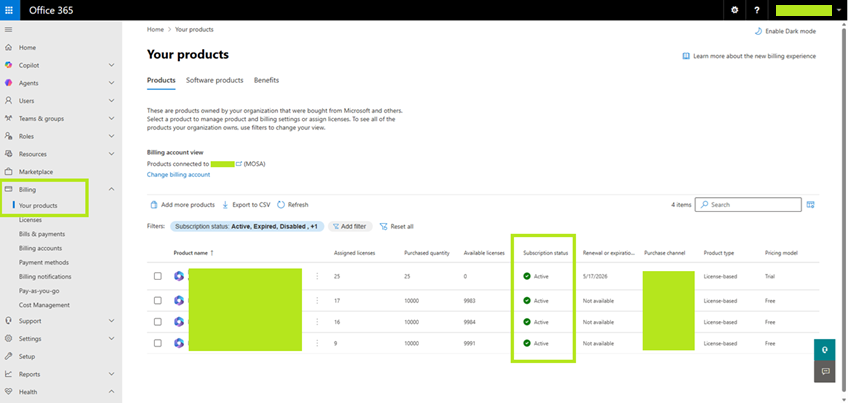Expand the Reports menu chevron
This screenshot has width=848, height=403.
(111, 374)
